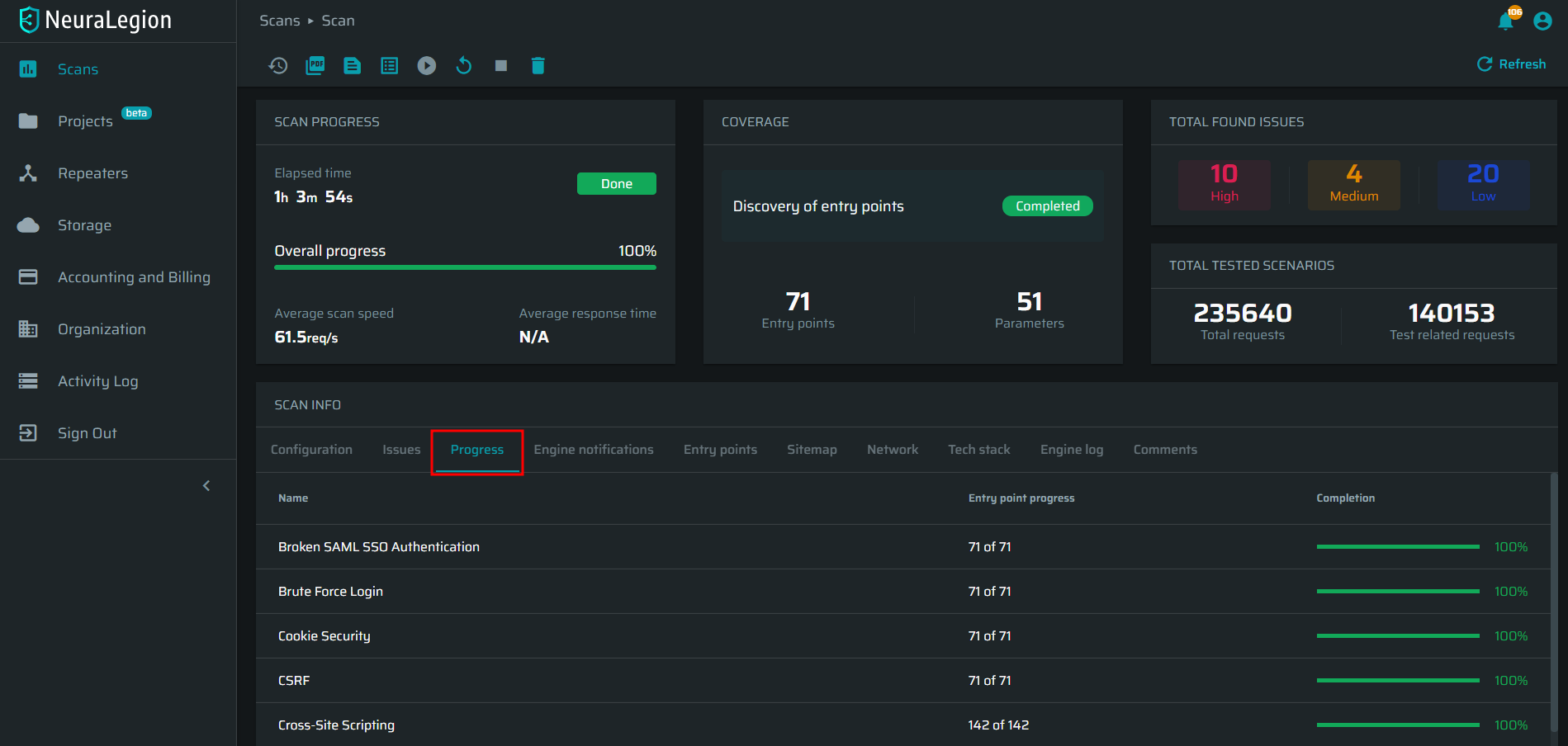1568x746 pixels.
Task: Click the Name column header
Action: coord(293,498)
